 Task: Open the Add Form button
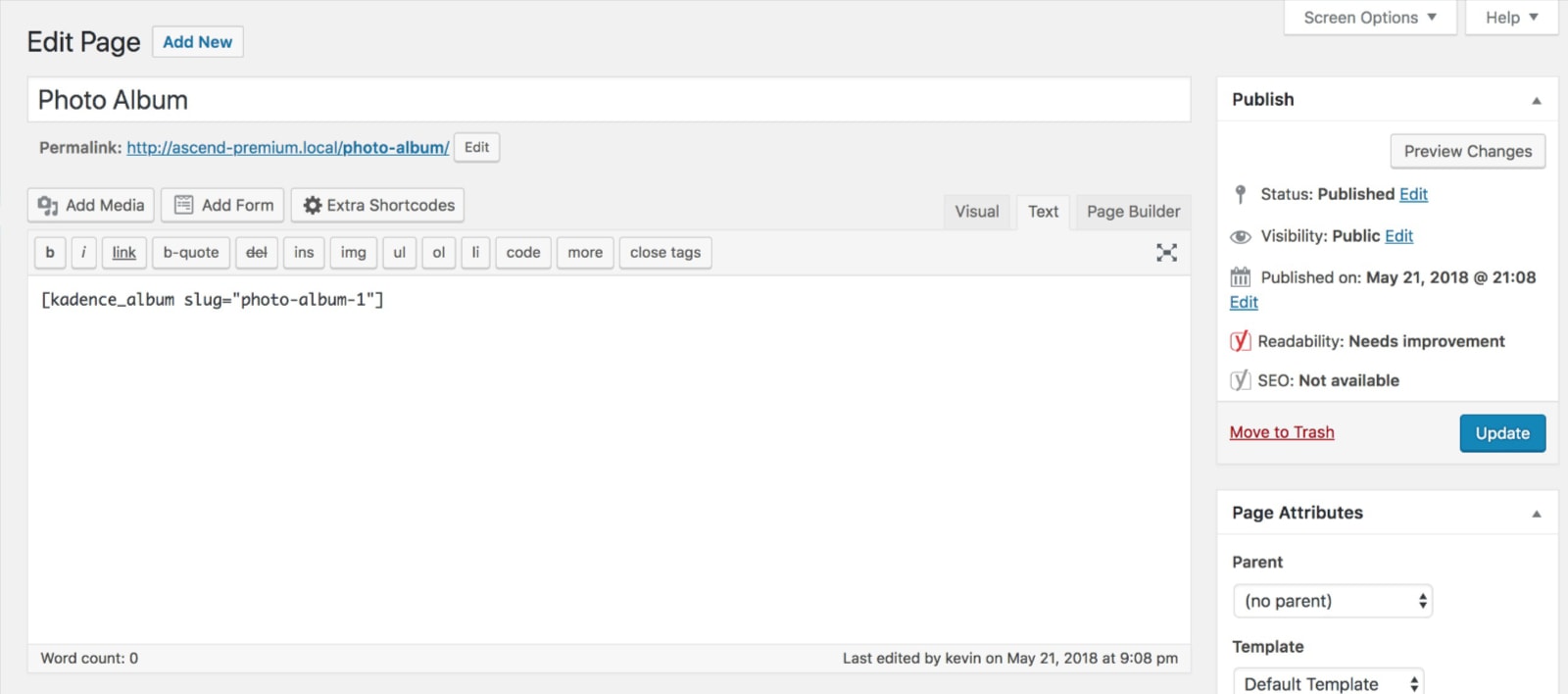point(222,205)
